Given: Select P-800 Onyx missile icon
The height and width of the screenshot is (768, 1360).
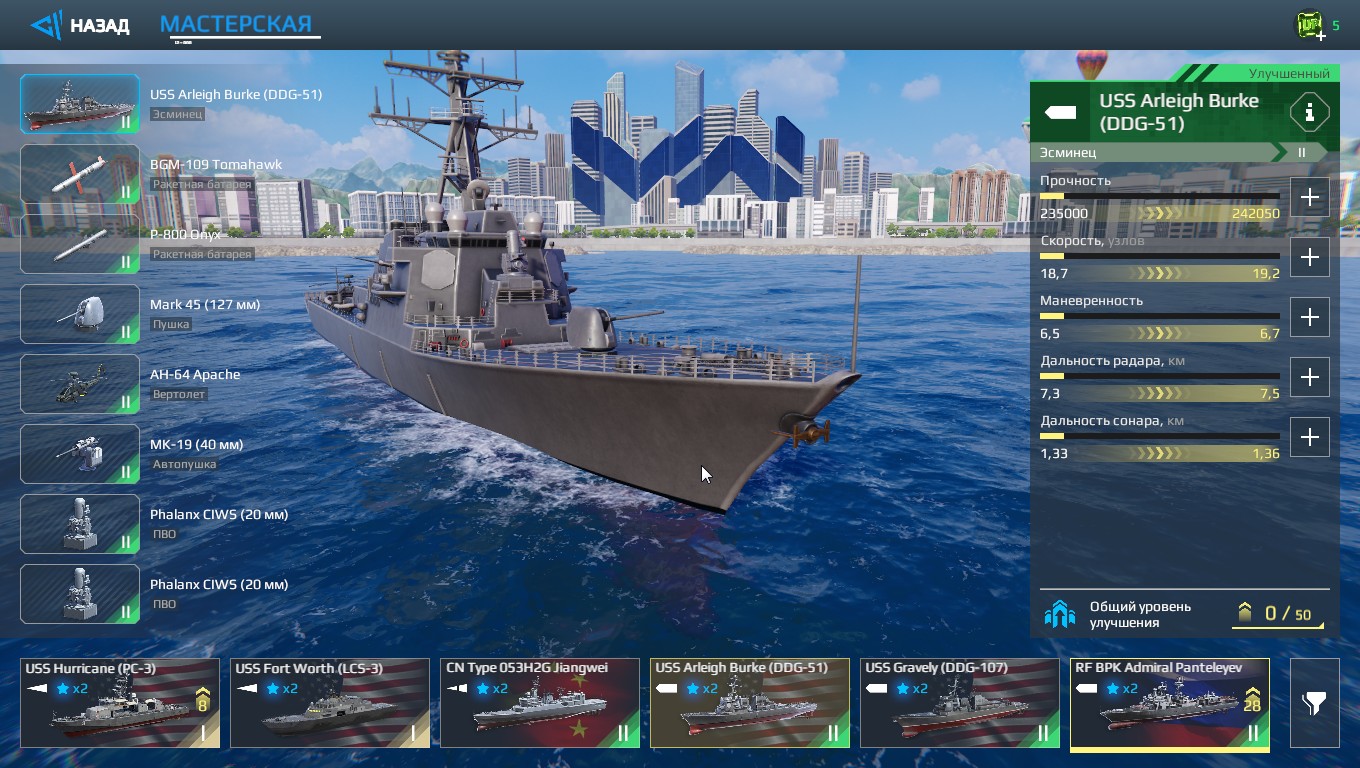Looking at the screenshot, I should click(80, 244).
